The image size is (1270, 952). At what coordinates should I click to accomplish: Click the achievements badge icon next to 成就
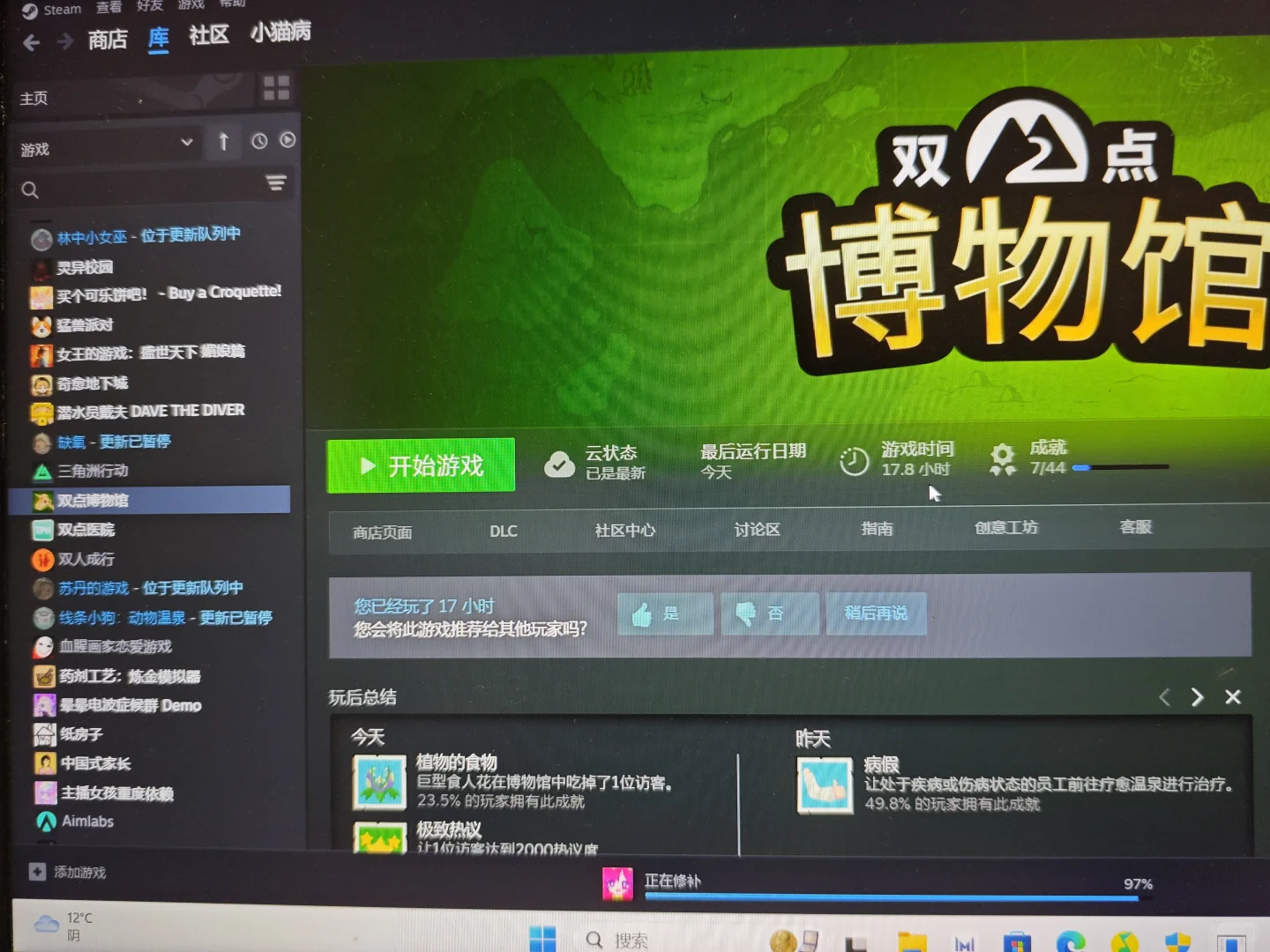point(1002,458)
